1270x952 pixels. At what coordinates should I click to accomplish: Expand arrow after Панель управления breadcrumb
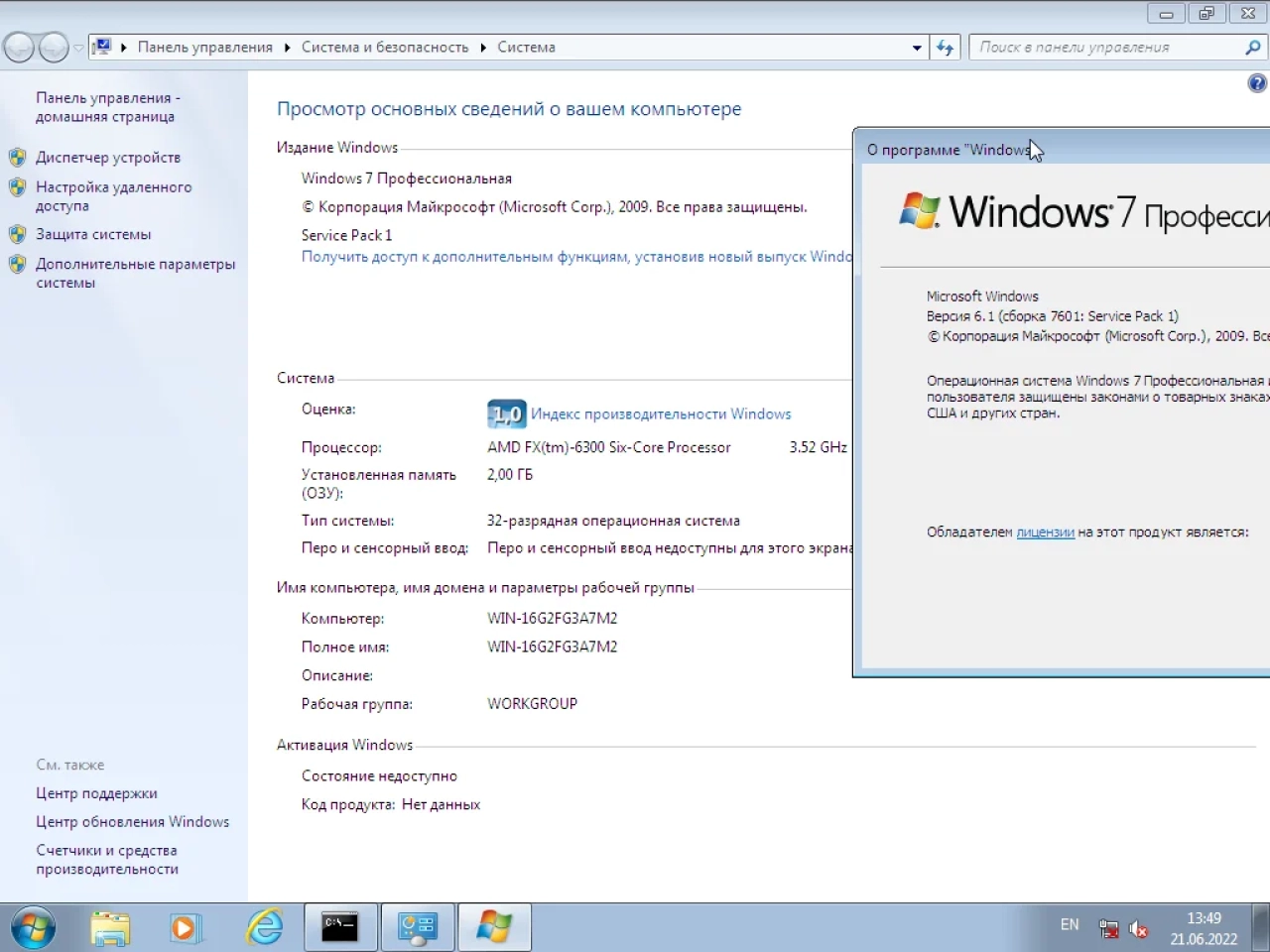pos(287,48)
